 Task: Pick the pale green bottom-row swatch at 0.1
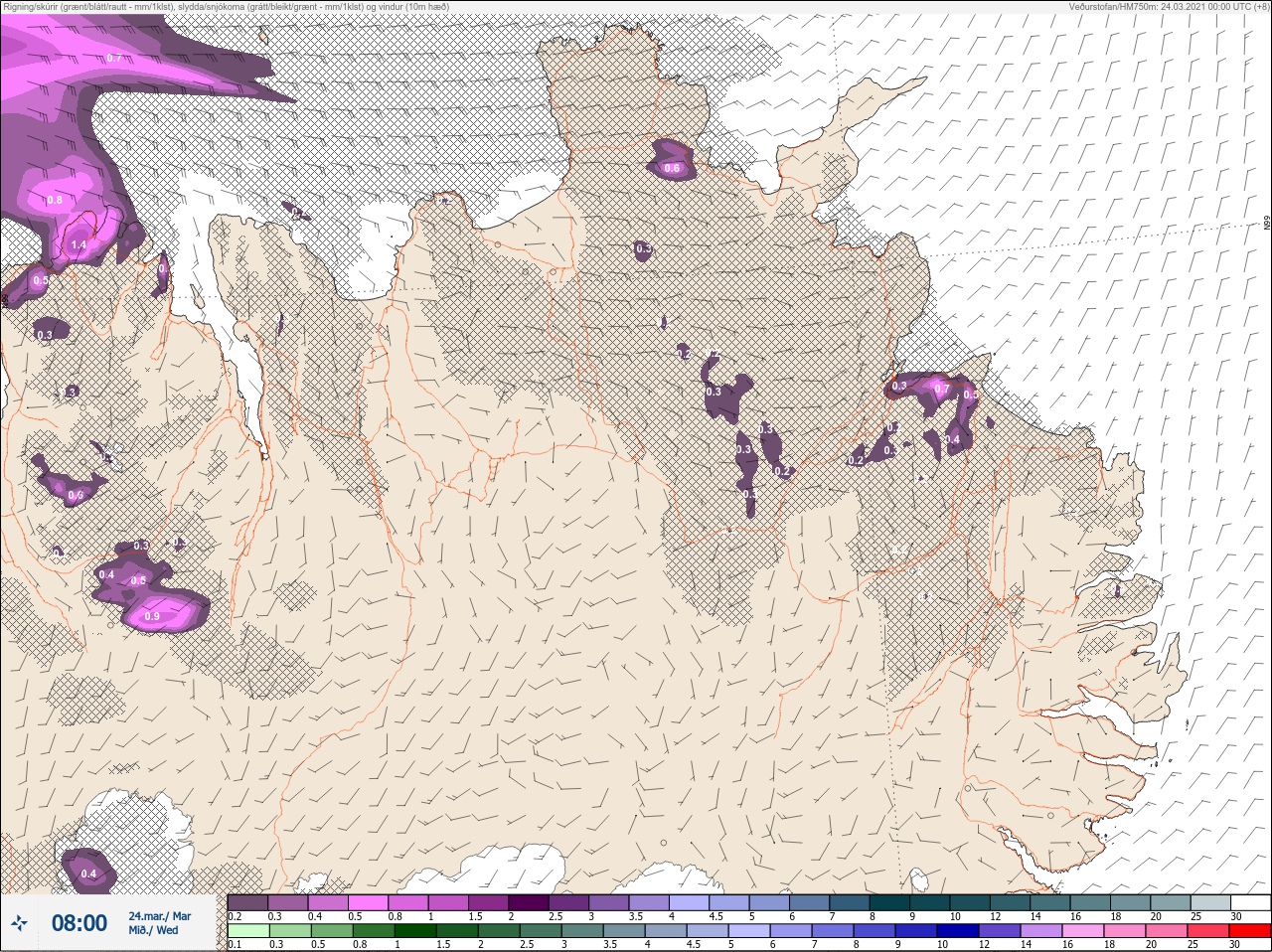[x=247, y=931]
